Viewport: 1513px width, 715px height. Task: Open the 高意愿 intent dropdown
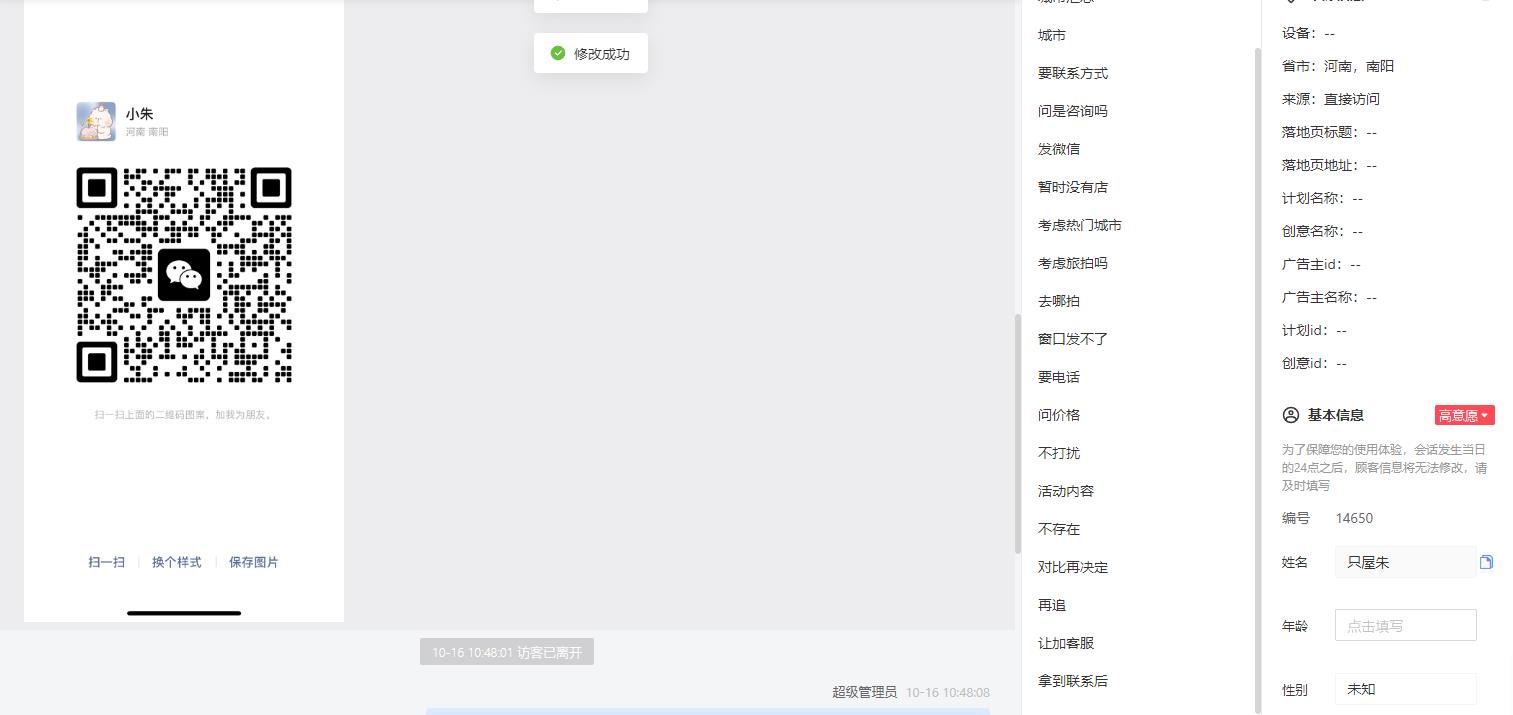point(1464,415)
